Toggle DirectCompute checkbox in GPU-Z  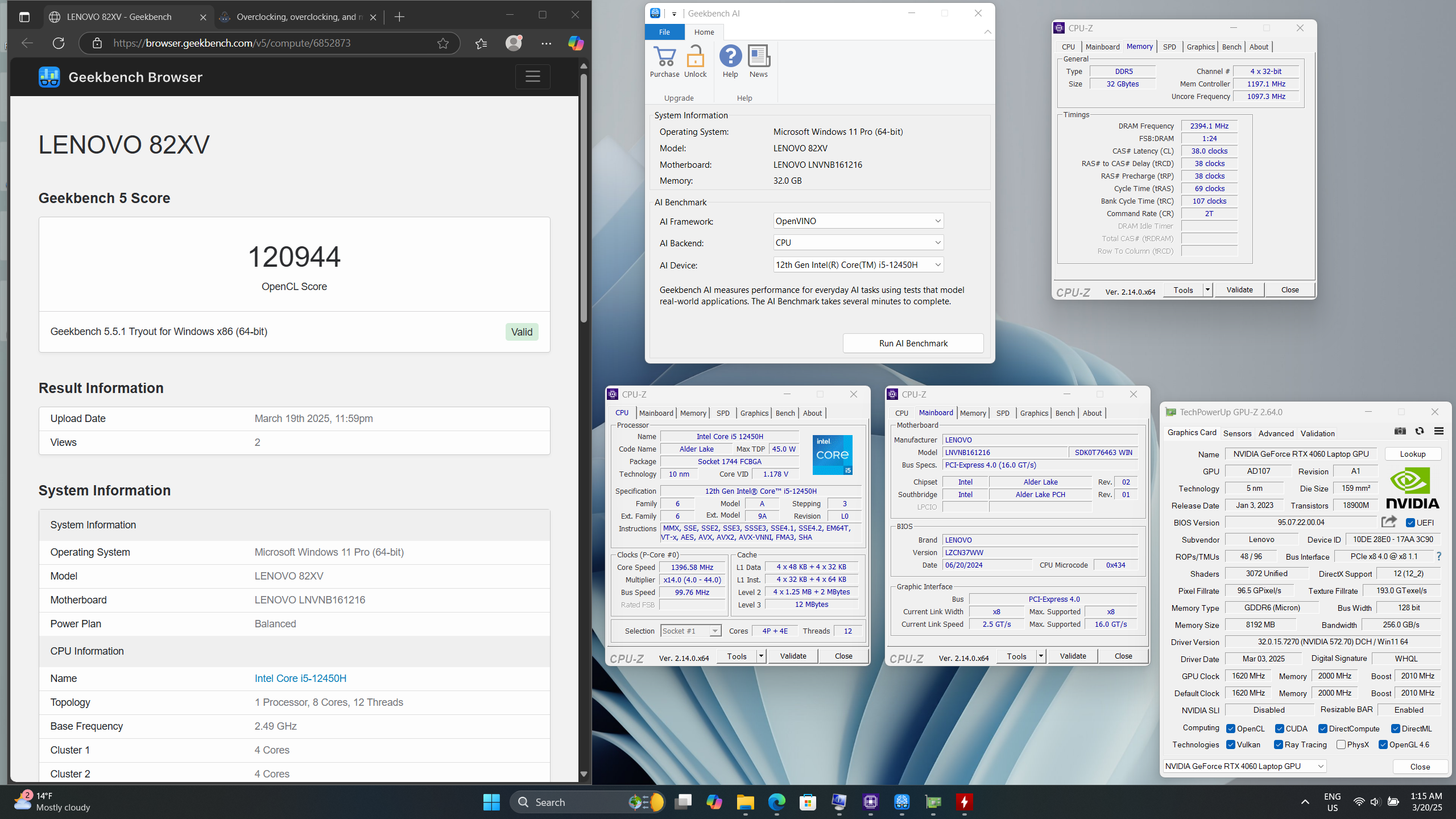click(x=1323, y=729)
